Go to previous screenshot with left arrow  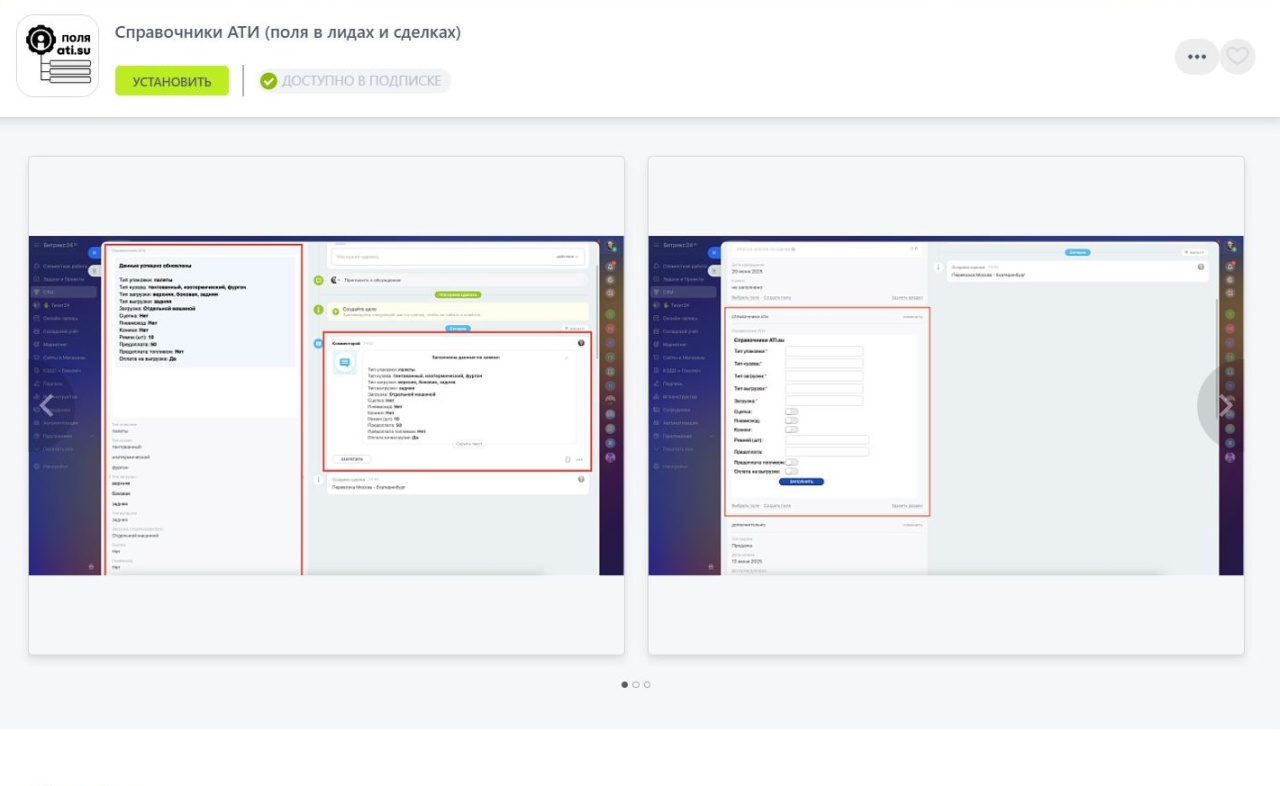(x=46, y=405)
